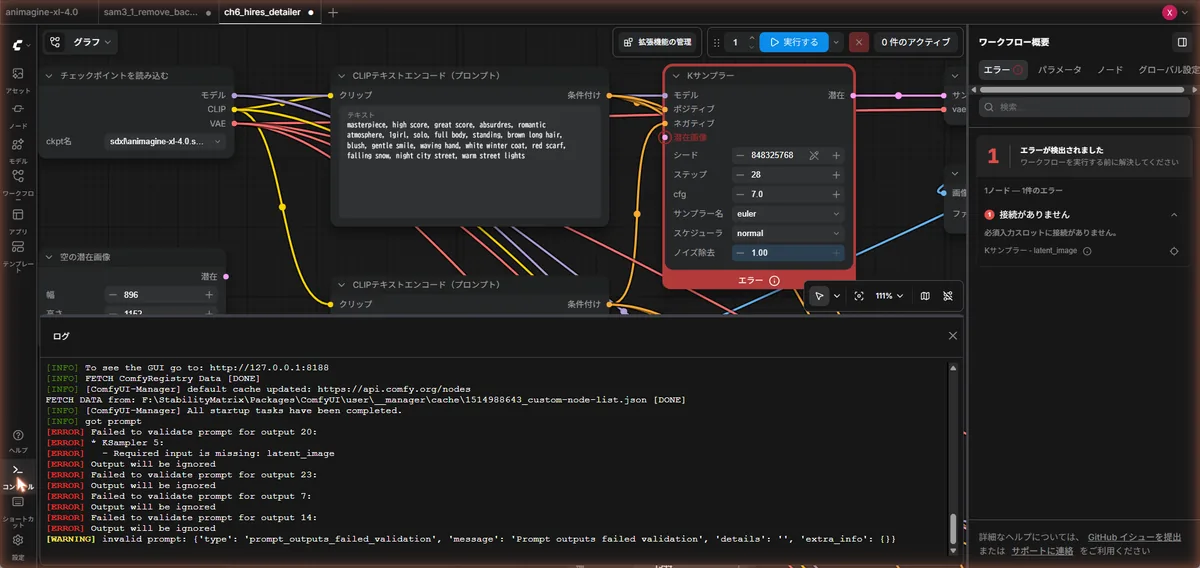Add a new workflow tab with plus icon

pyautogui.click(x=333, y=13)
